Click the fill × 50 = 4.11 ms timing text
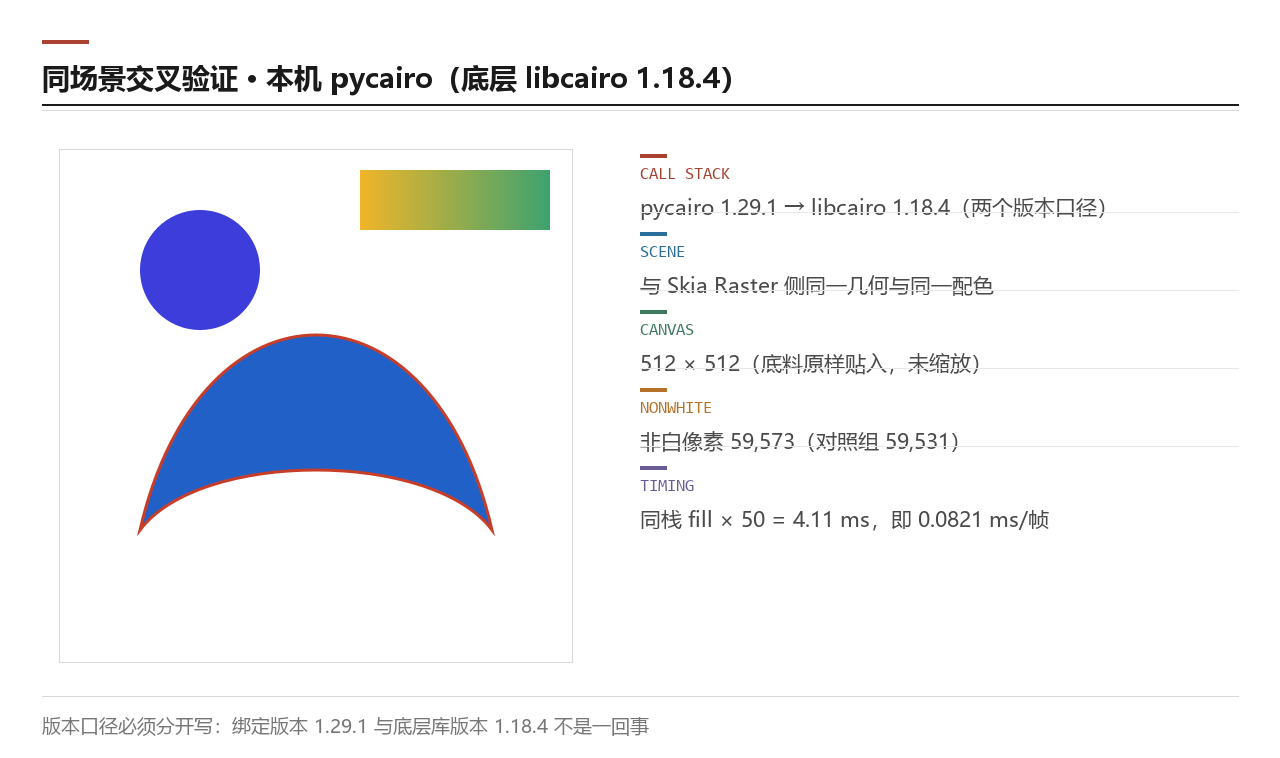 click(x=845, y=520)
